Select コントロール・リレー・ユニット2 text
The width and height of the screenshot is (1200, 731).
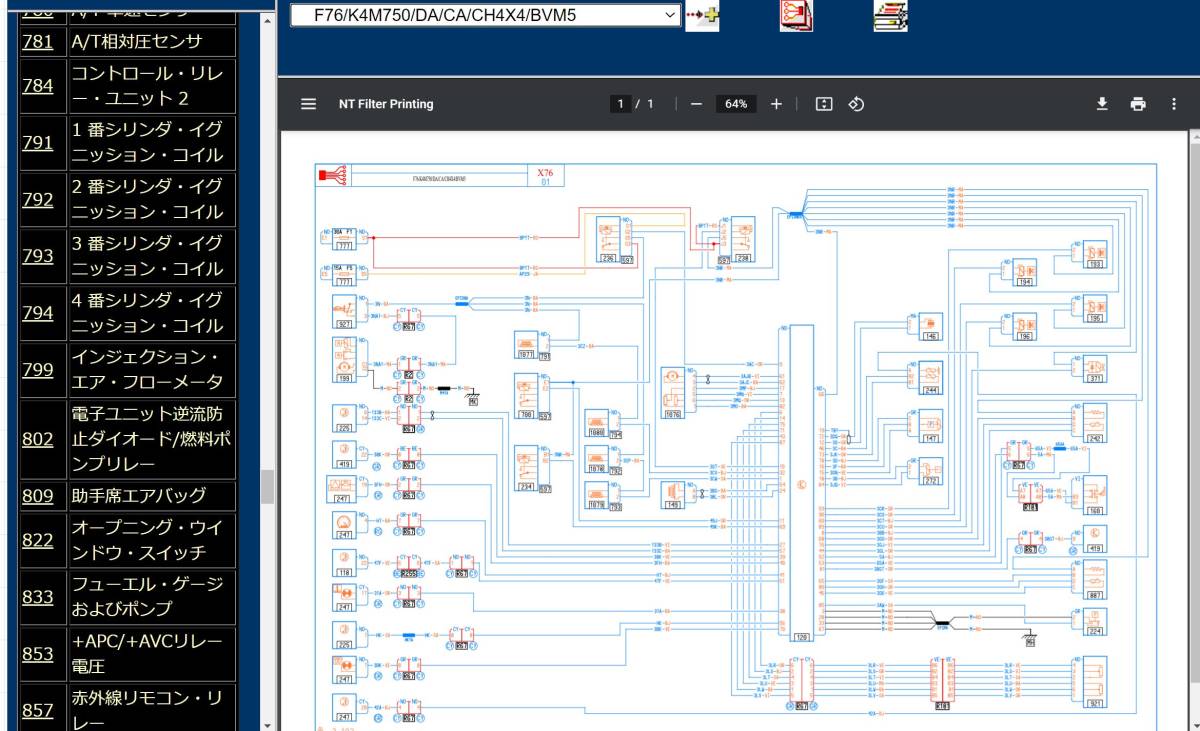click(147, 86)
